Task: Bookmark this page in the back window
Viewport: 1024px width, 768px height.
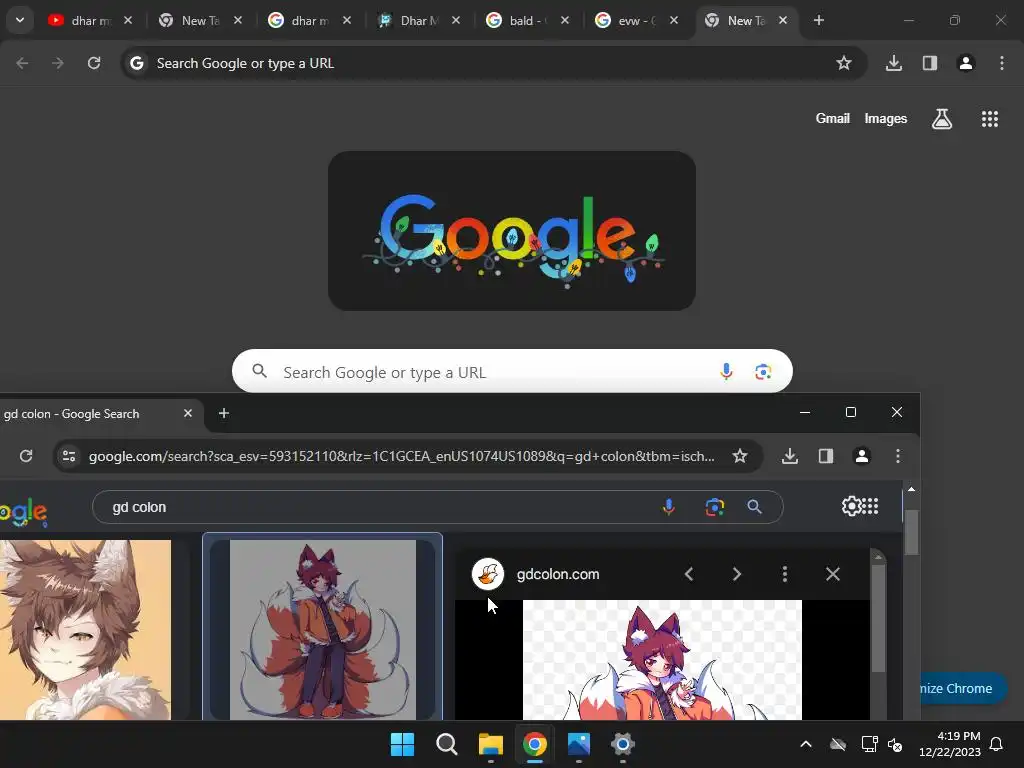Action: 844,63
